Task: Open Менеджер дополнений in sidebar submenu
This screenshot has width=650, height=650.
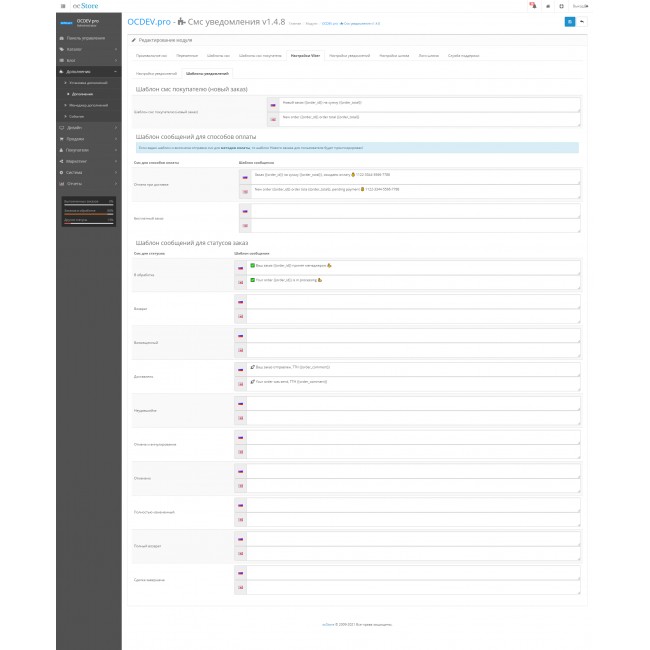Action: (90, 105)
